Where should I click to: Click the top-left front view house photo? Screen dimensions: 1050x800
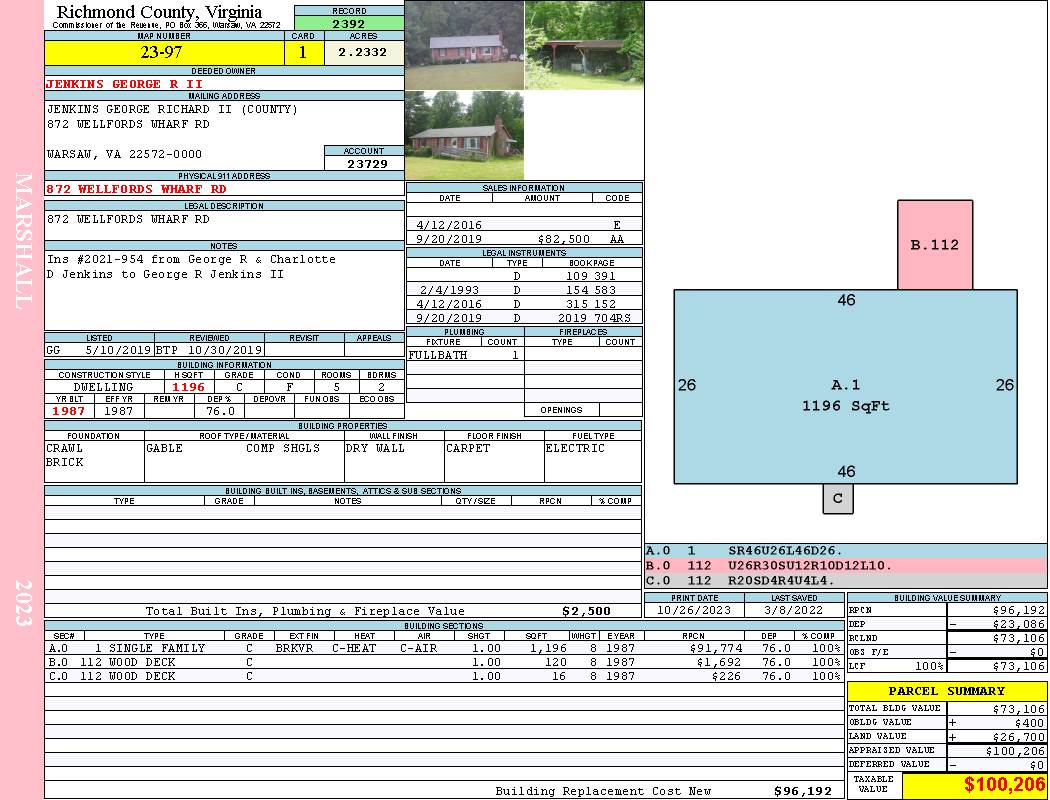(x=464, y=45)
